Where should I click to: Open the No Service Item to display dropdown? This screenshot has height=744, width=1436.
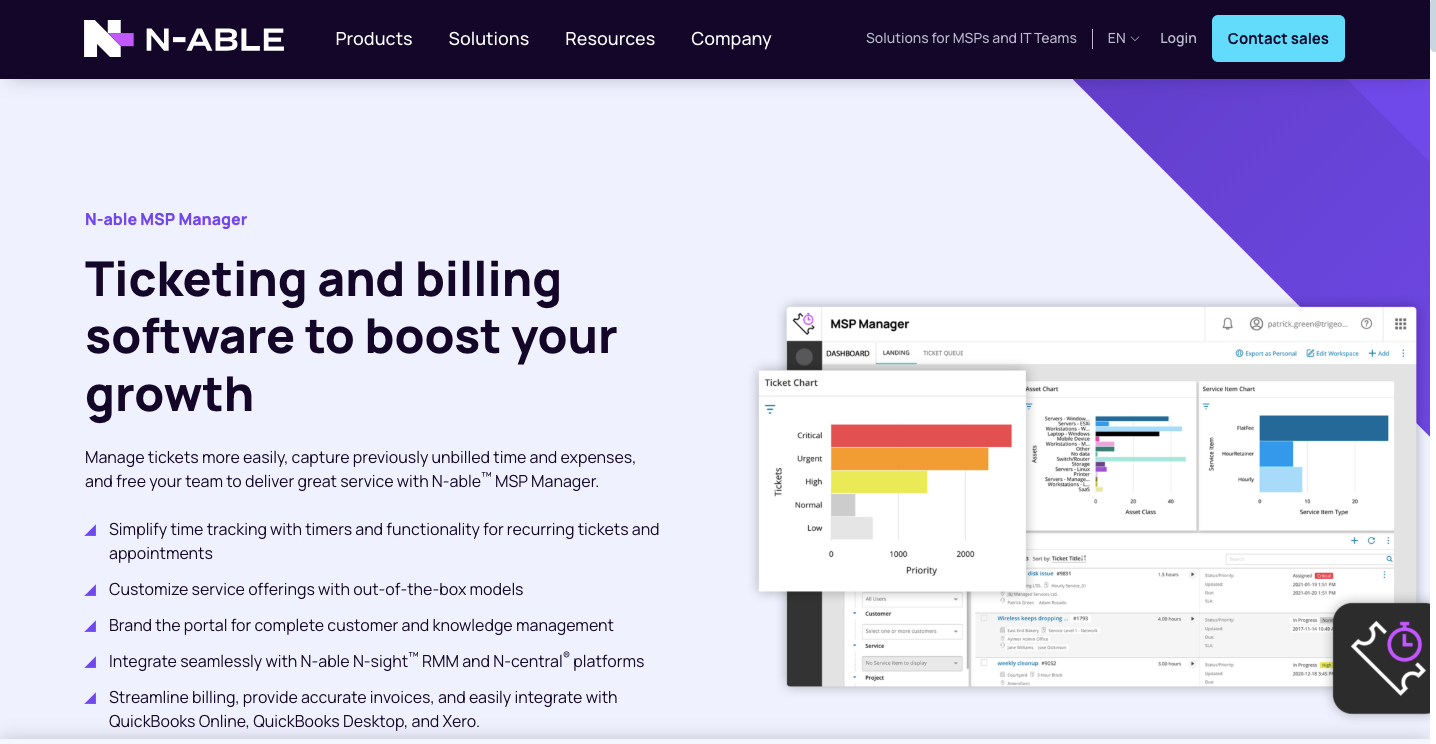coord(912,663)
